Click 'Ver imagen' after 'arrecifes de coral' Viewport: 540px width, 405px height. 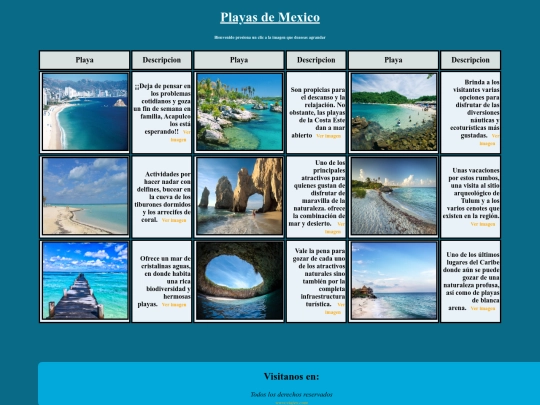click(174, 220)
